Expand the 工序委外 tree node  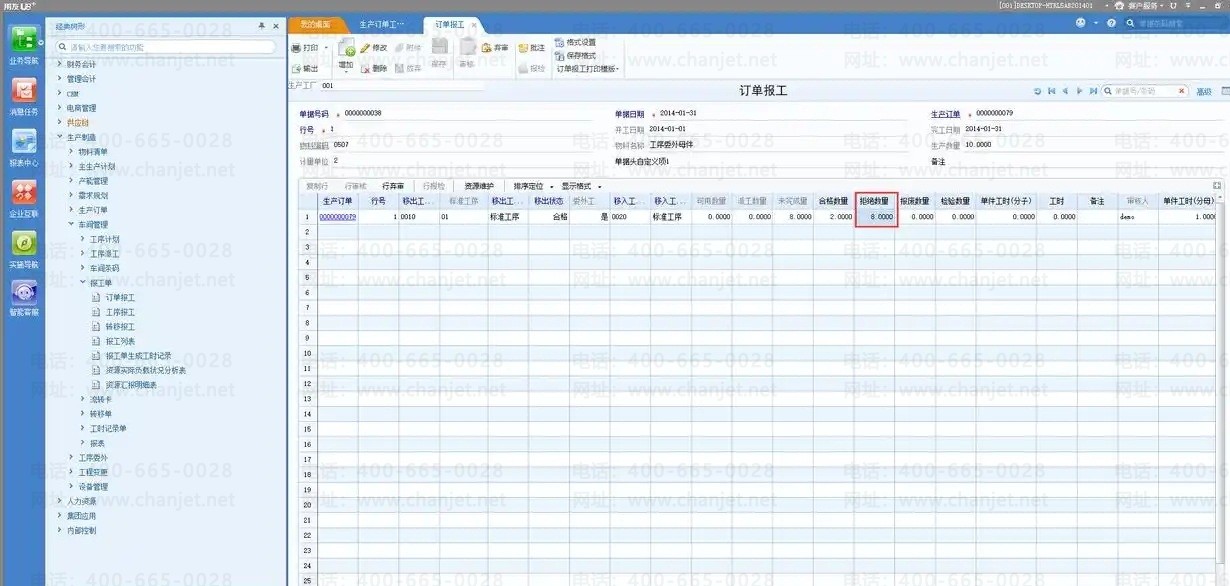[71, 457]
